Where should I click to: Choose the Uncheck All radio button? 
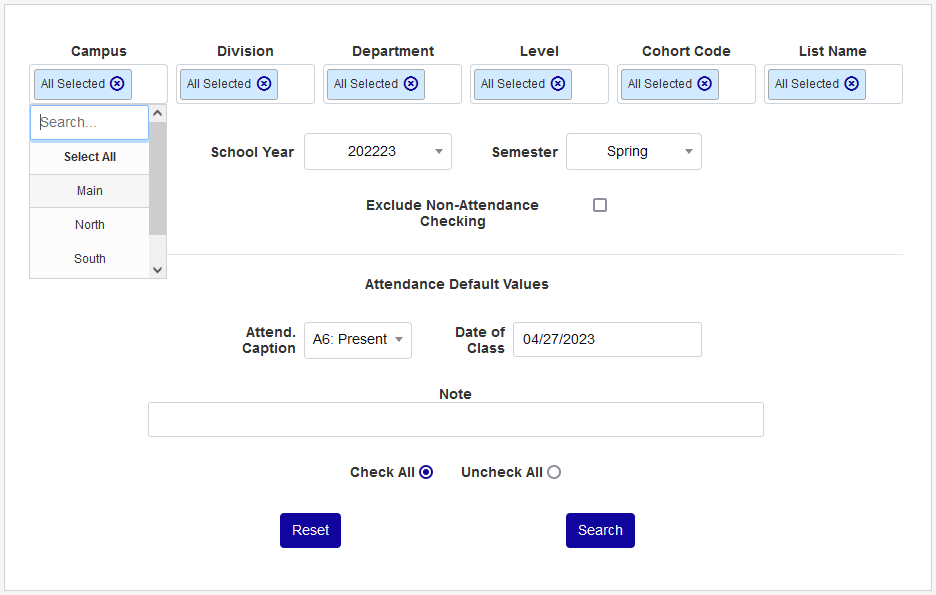(x=554, y=472)
